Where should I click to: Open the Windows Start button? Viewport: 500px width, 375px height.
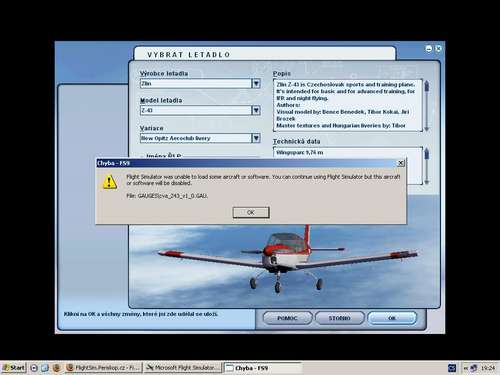pos(14,368)
